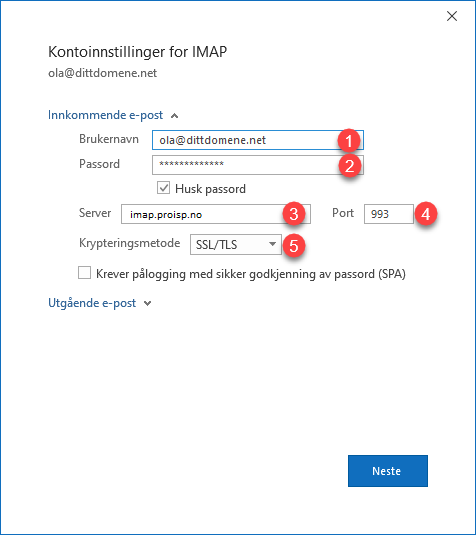Image resolution: width=476 pixels, height=535 pixels.
Task: Click the red number 1 marker
Action: 349,141
